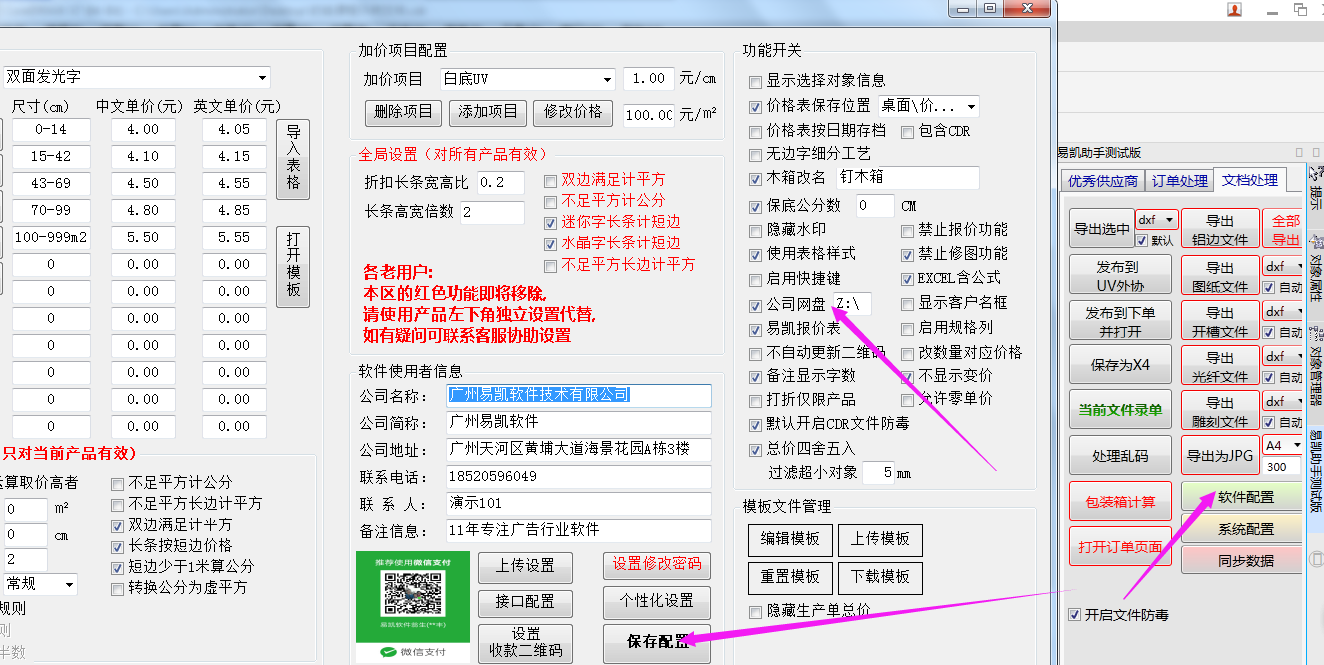Viewport: 1324px width, 665px height.
Task: Open 软件配置 from the helper panel
Action: click(x=1245, y=497)
